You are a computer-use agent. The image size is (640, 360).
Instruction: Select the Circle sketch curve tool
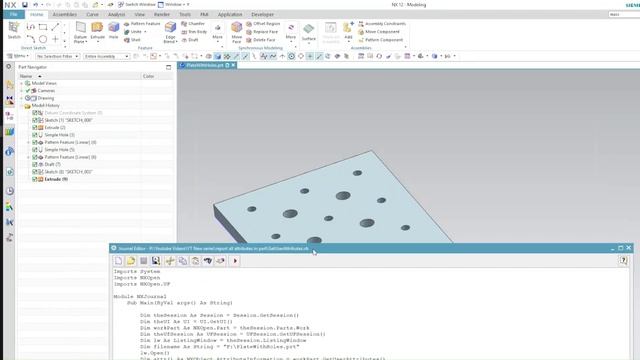click(43, 39)
